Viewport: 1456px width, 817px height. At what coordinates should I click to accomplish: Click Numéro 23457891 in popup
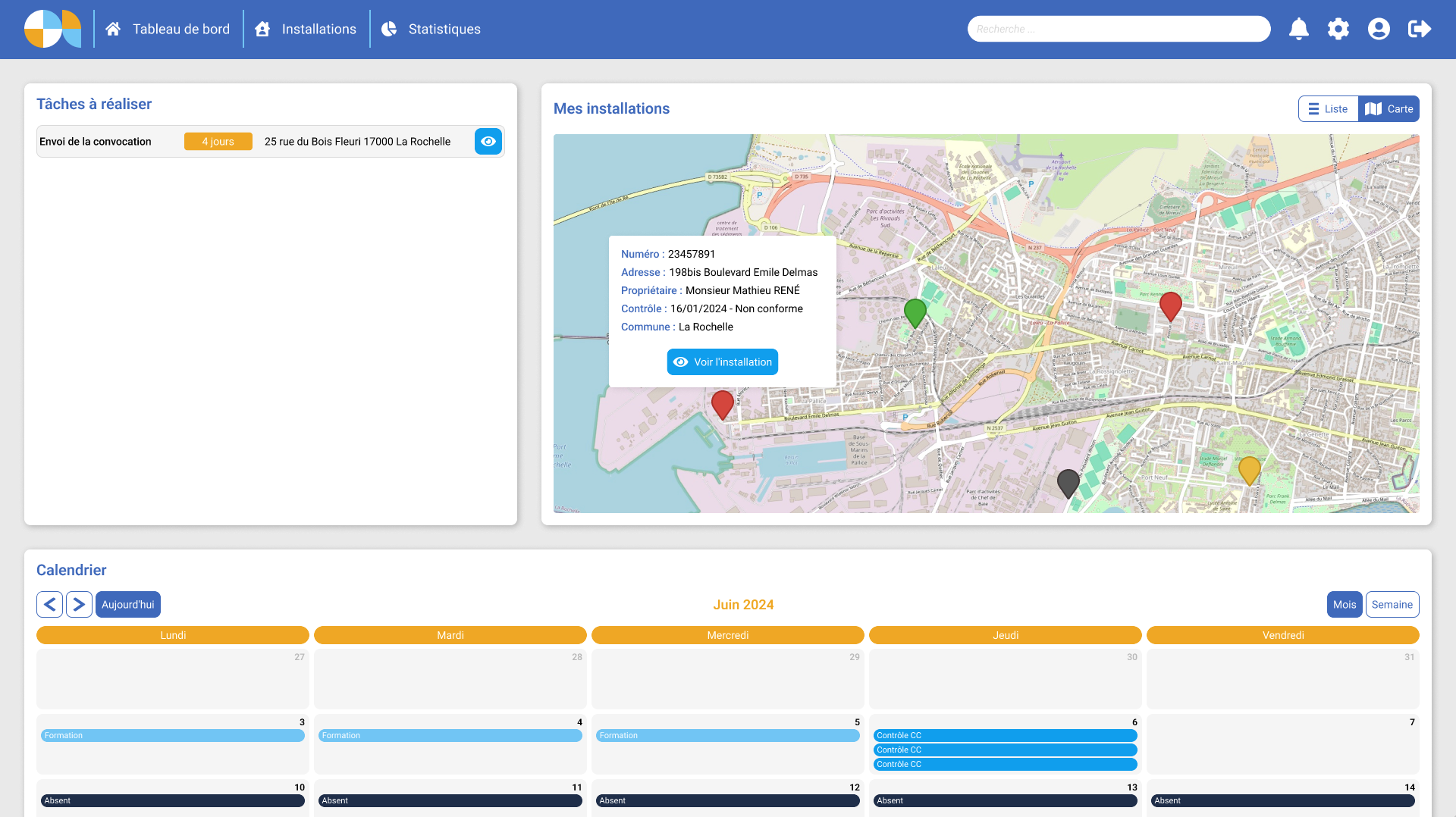click(x=668, y=254)
